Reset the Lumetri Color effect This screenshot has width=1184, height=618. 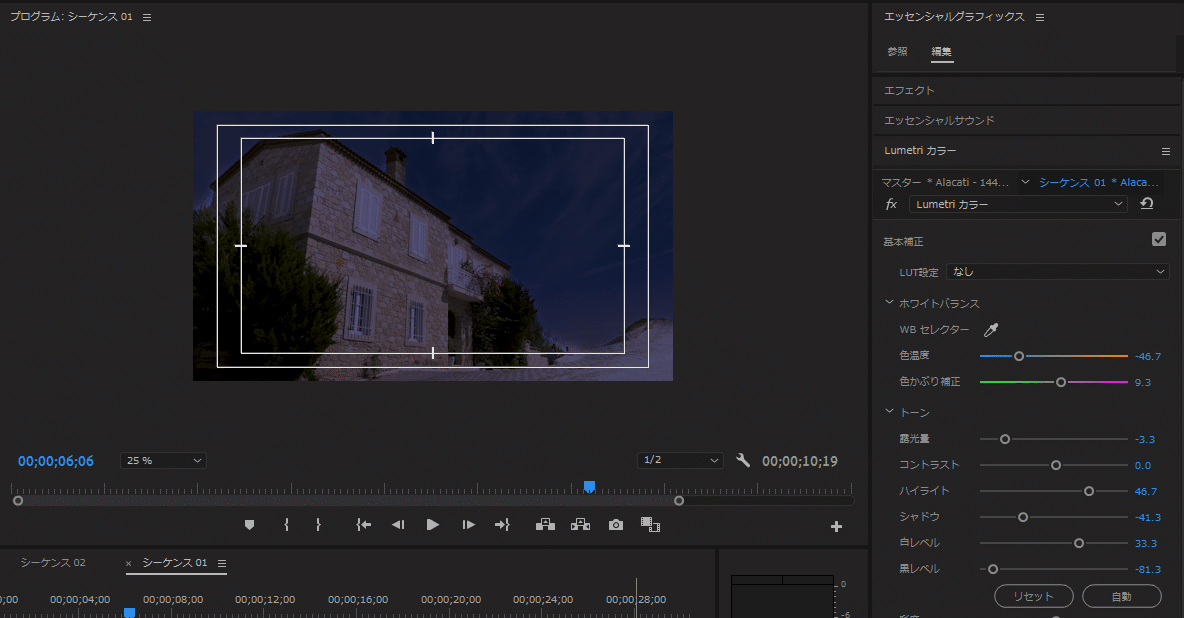tap(1146, 203)
